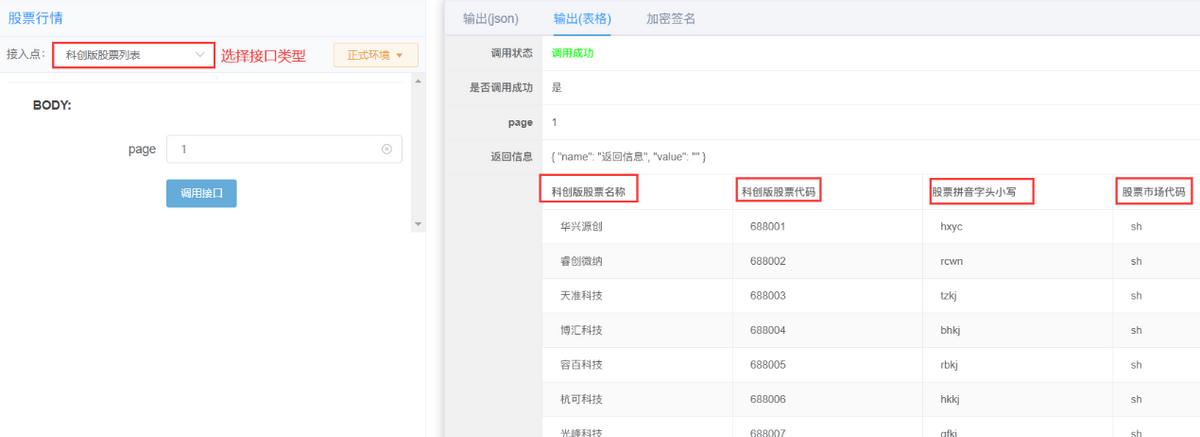Click the 股票拼音字头小写 column header
1200x437 pixels.
(980, 190)
